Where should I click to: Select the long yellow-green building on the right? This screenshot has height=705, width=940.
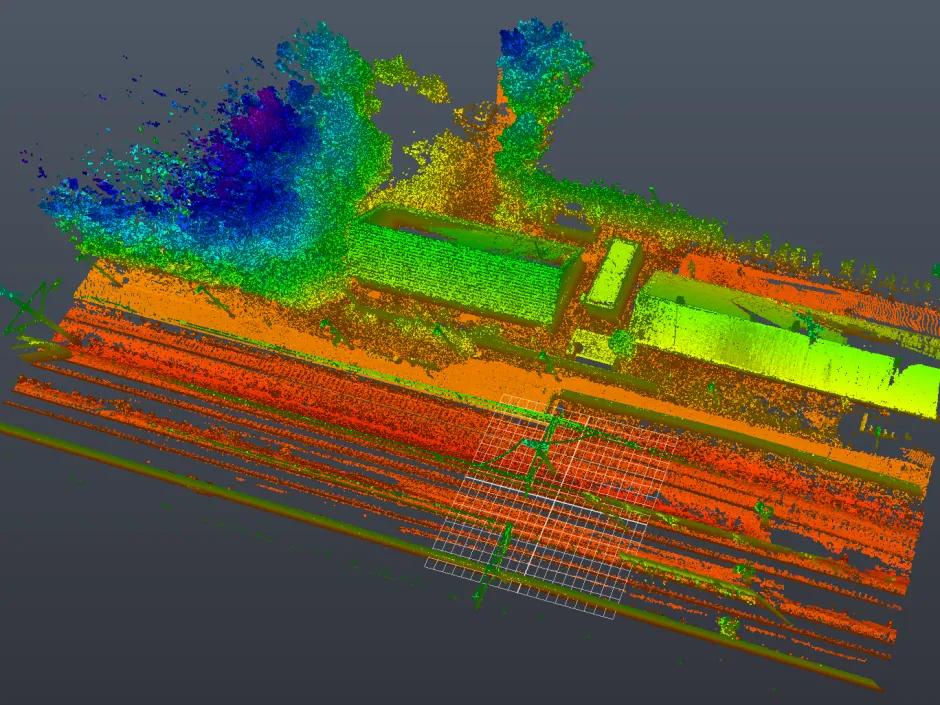[x=770, y=340]
